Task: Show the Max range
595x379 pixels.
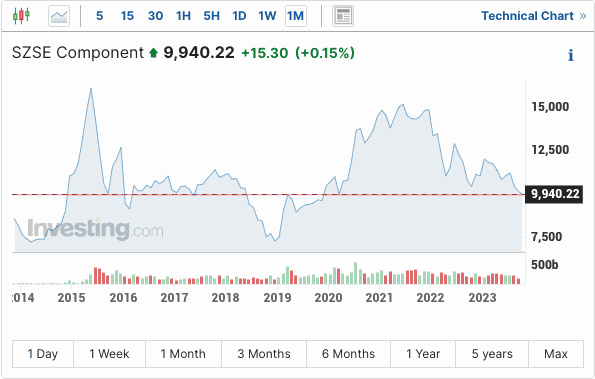Action: click(556, 354)
